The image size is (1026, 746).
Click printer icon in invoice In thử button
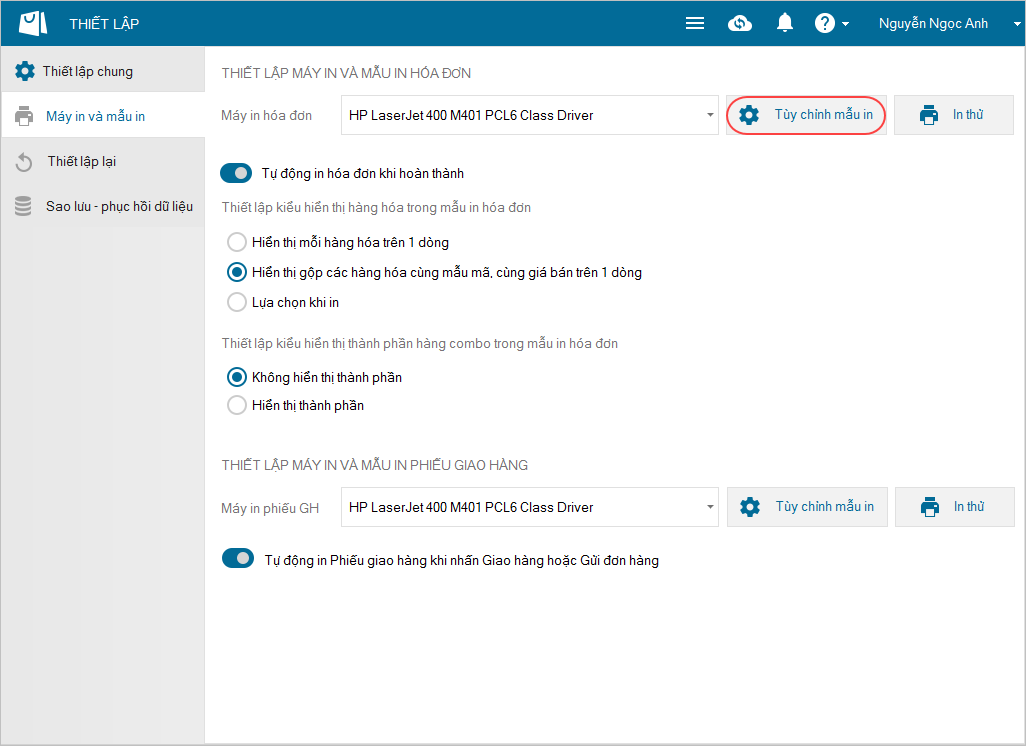pyautogui.click(x=929, y=115)
